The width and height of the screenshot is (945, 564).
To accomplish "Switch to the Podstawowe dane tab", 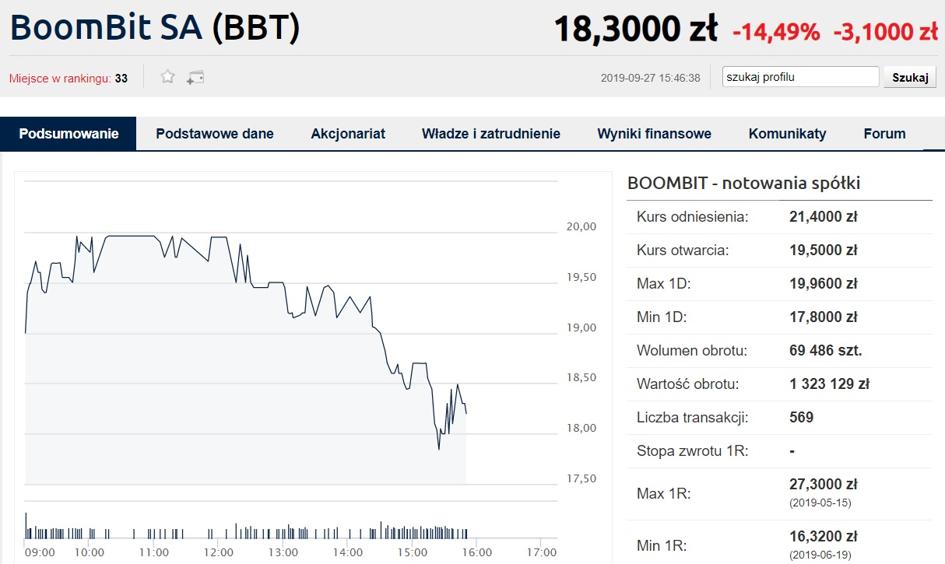I will [215, 134].
